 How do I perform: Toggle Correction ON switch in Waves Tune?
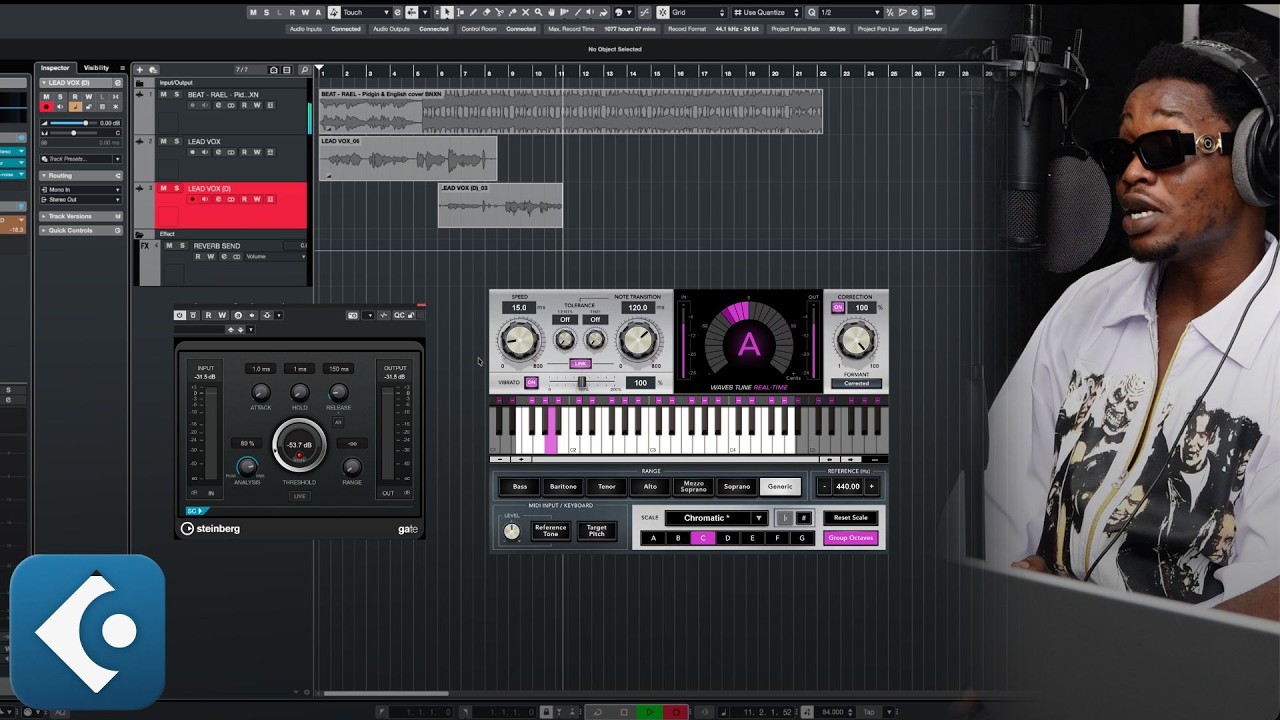point(838,307)
